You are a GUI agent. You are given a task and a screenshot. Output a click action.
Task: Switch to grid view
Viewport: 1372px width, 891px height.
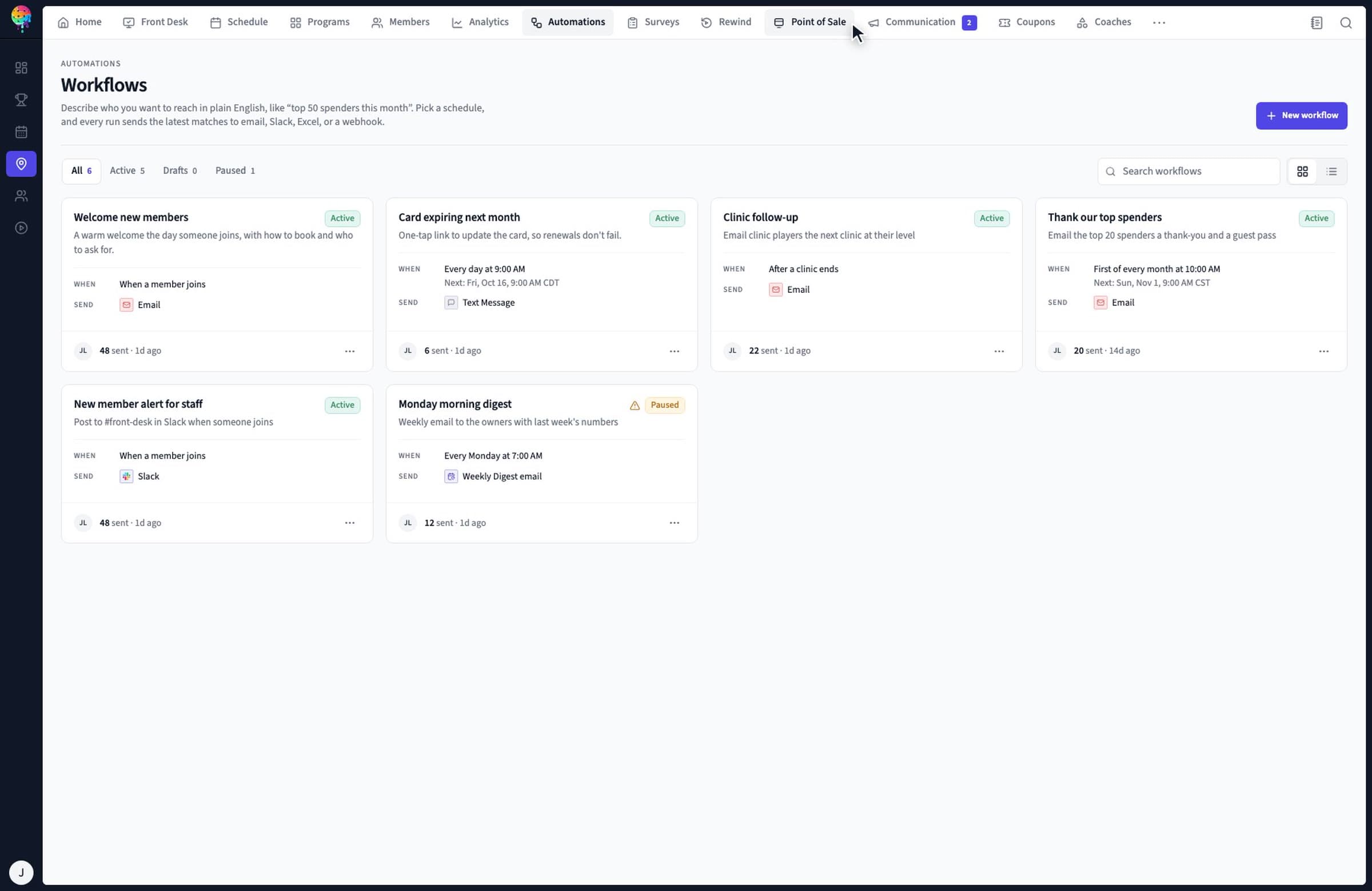[x=1302, y=171]
